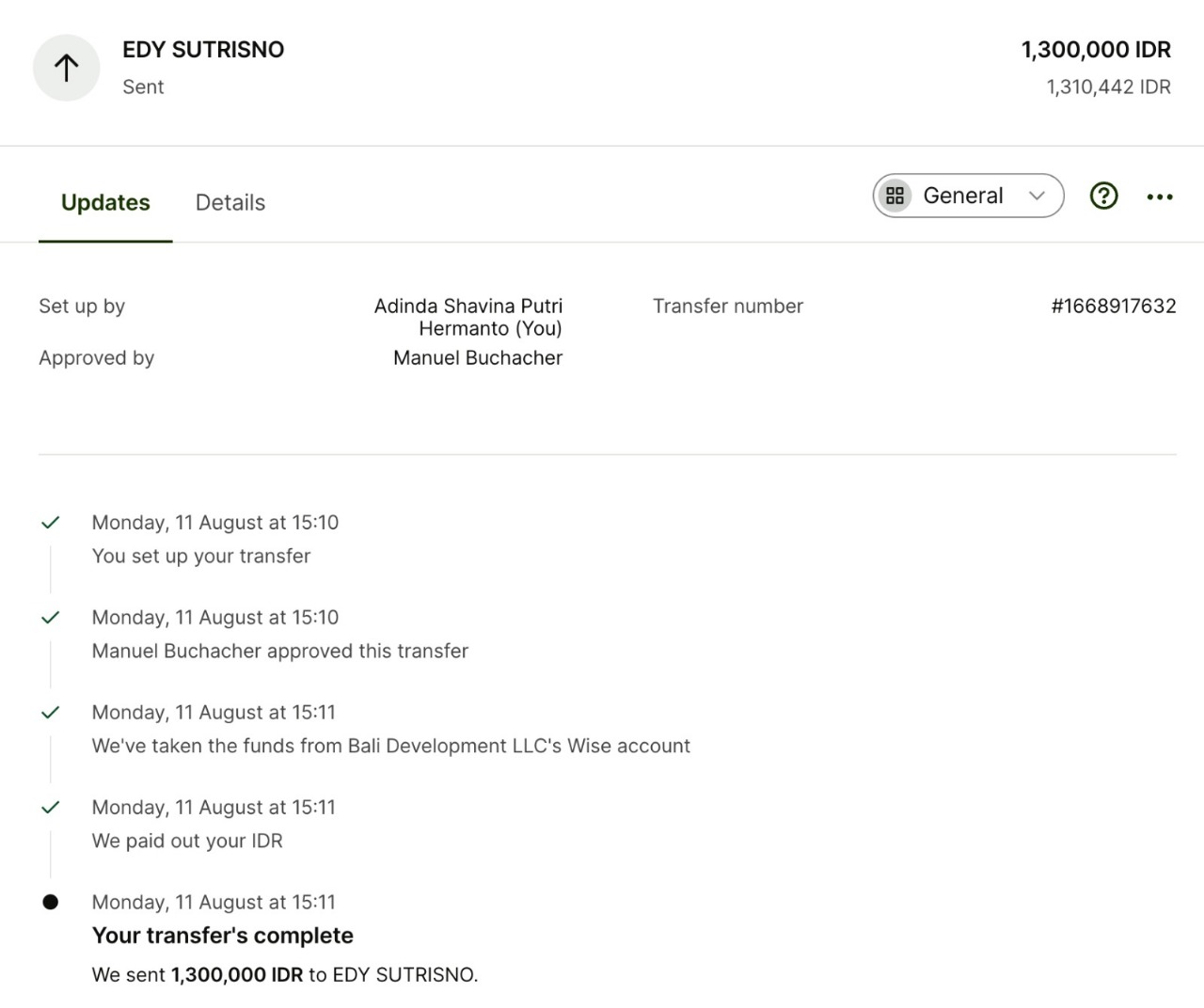This screenshot has height=1008, width=1204.
Task: Switch to the Details tab
Action: click(x=230, y=202)
